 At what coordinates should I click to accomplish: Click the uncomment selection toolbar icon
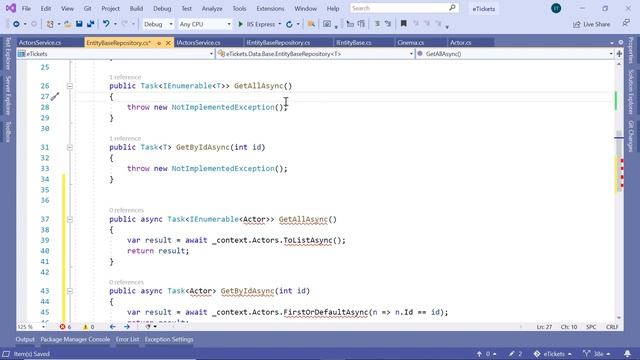point(388,24)
